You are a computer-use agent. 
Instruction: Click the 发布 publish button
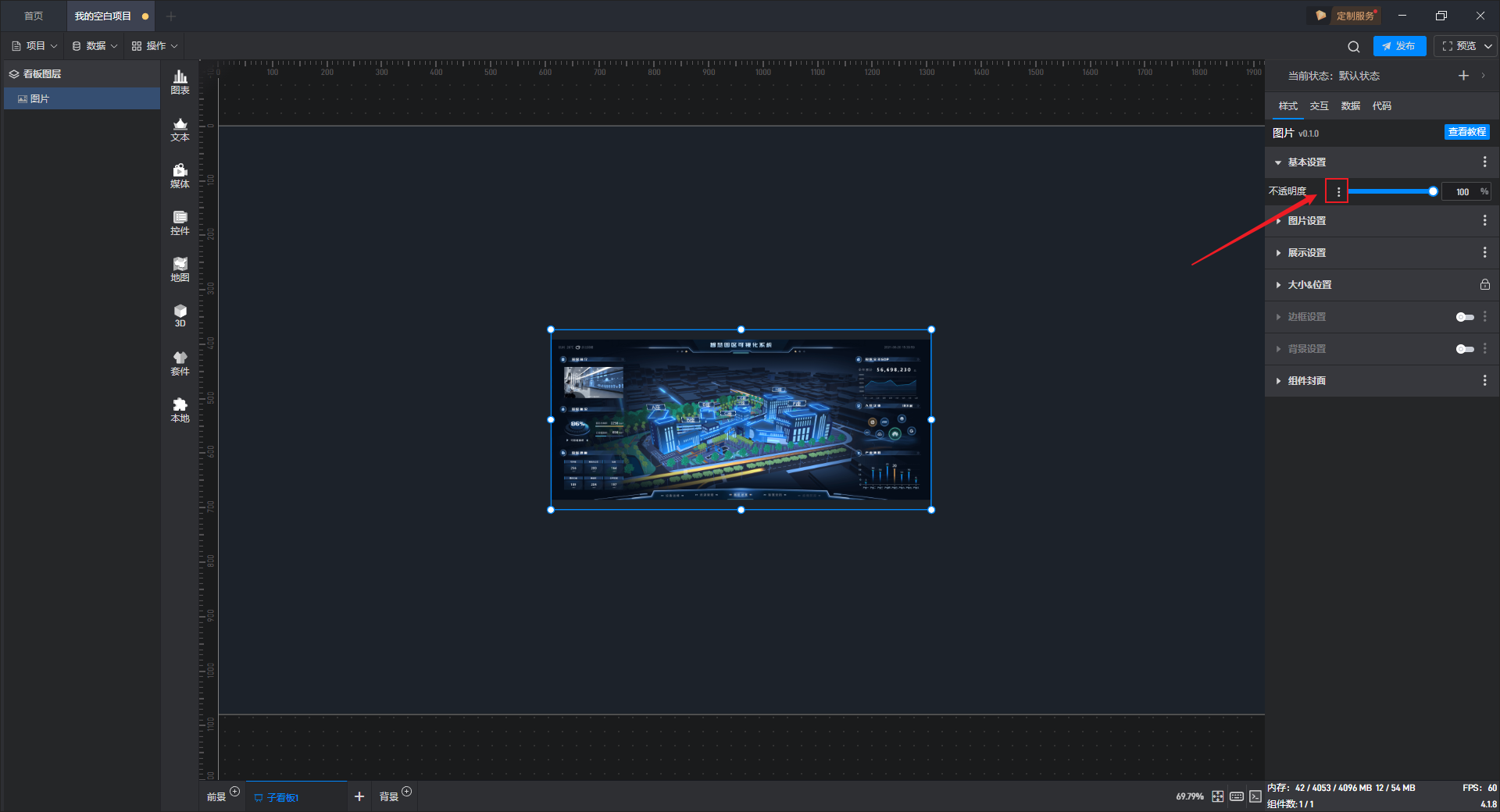(x=1399, y=46)
